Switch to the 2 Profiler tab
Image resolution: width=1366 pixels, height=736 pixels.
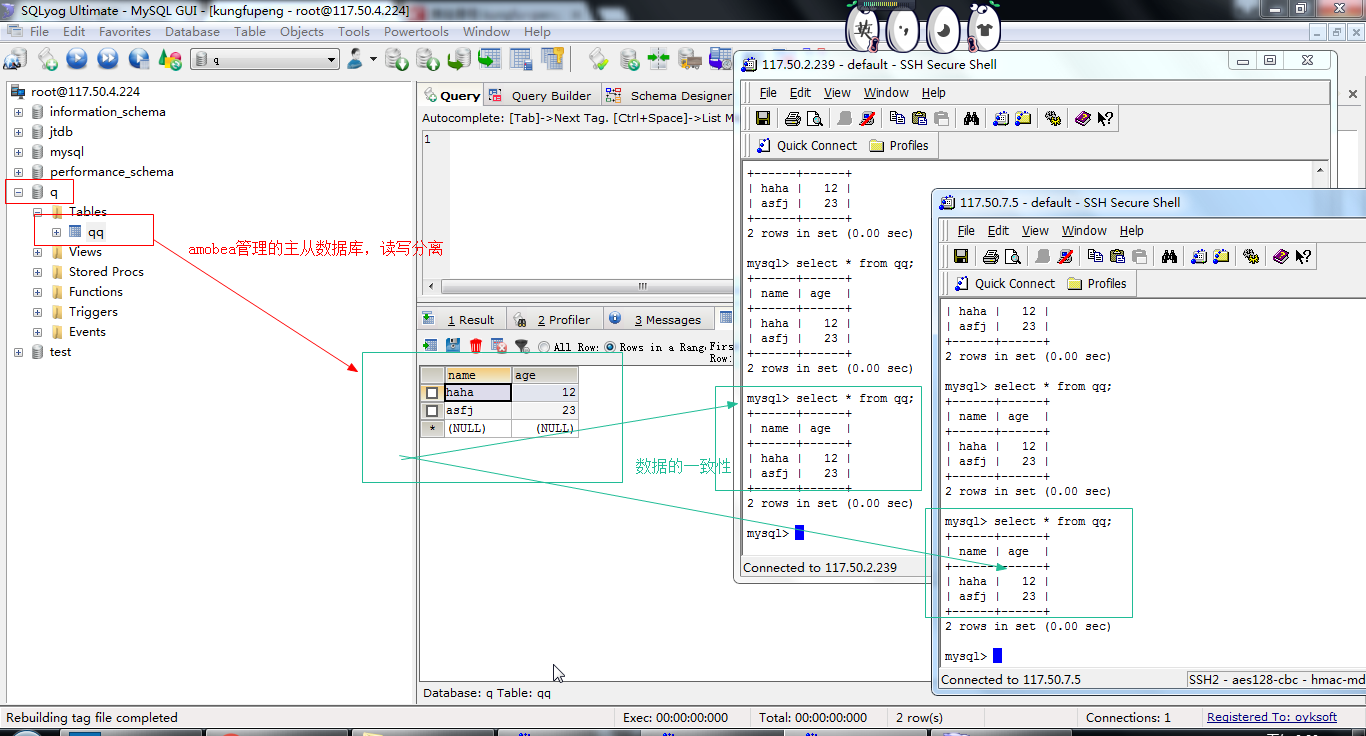point(553,320)
